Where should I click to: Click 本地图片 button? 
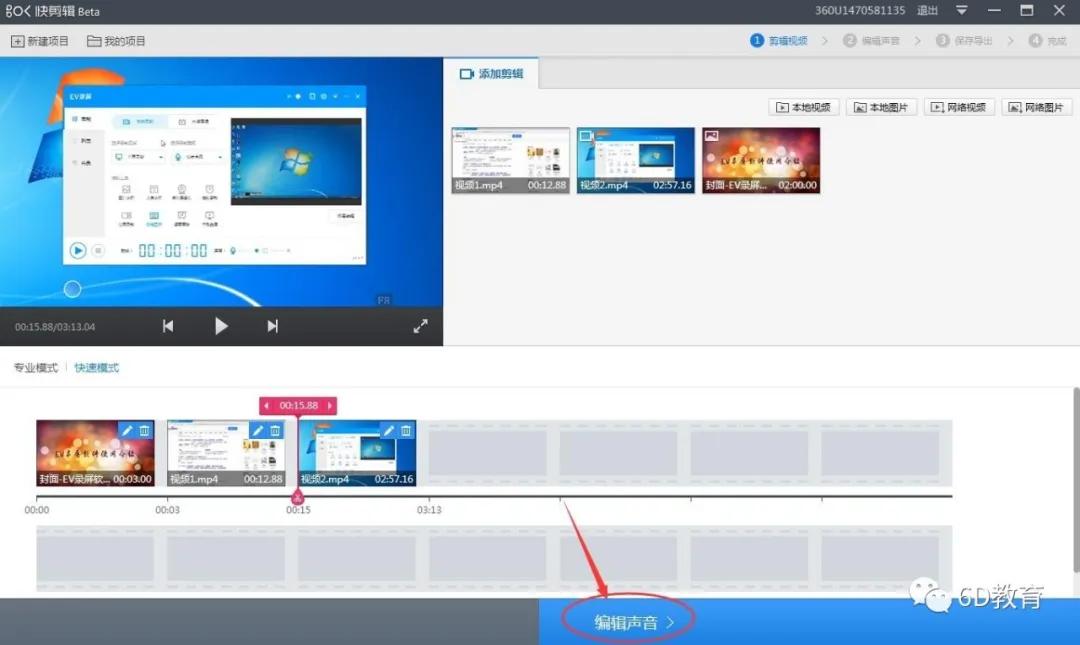coord(881,108)
